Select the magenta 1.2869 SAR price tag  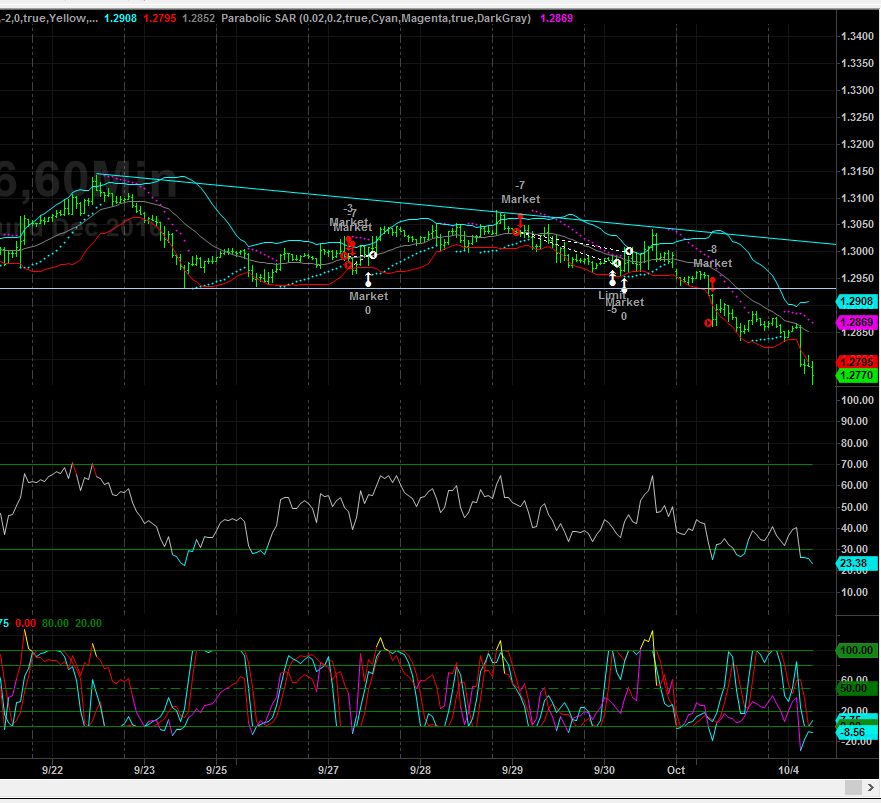click(x=857, y=322)
